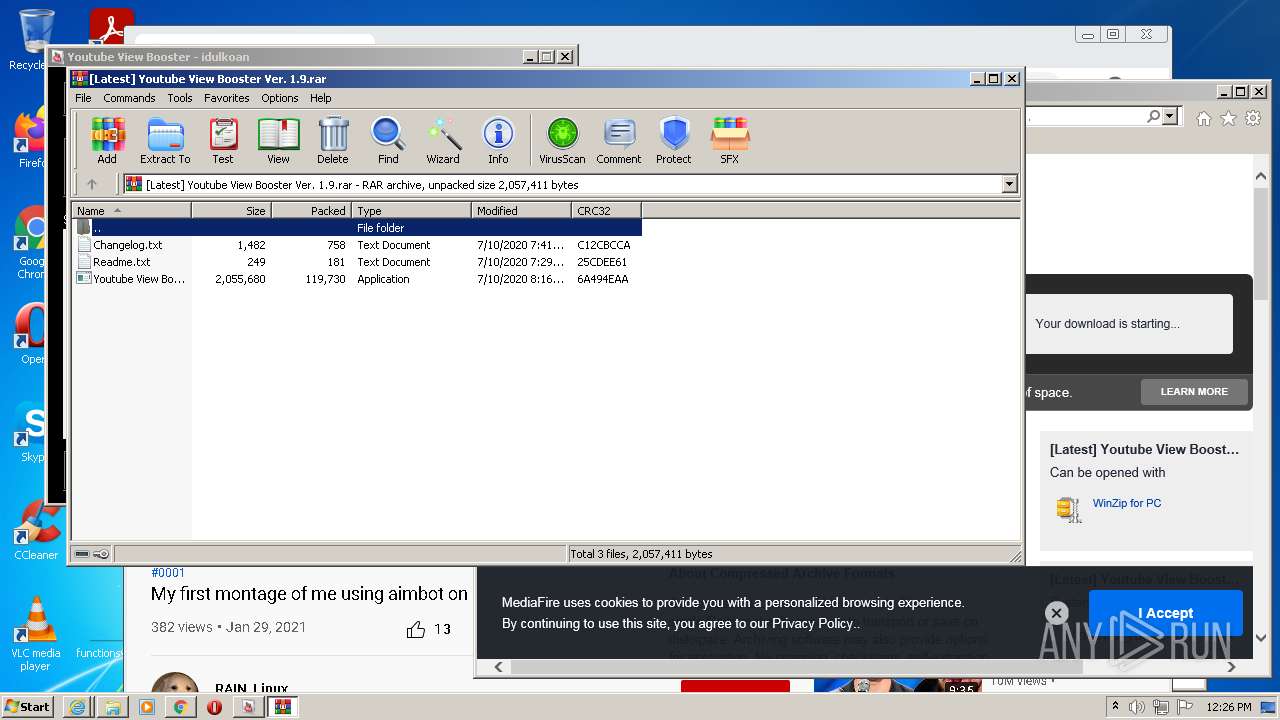Click the Extract To toolbar icon
This screenshot has width=1280, height=720.
coord(165,141)
